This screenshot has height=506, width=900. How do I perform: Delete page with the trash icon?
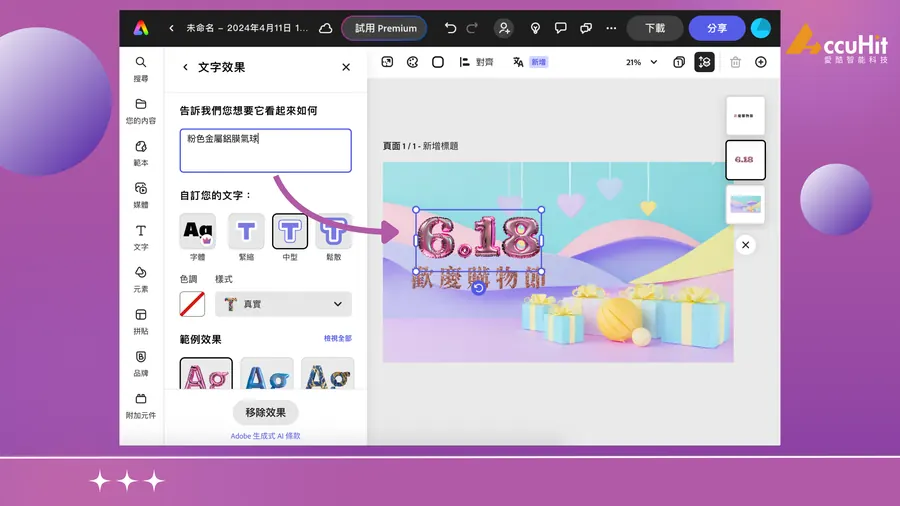(x=735, y=62)
